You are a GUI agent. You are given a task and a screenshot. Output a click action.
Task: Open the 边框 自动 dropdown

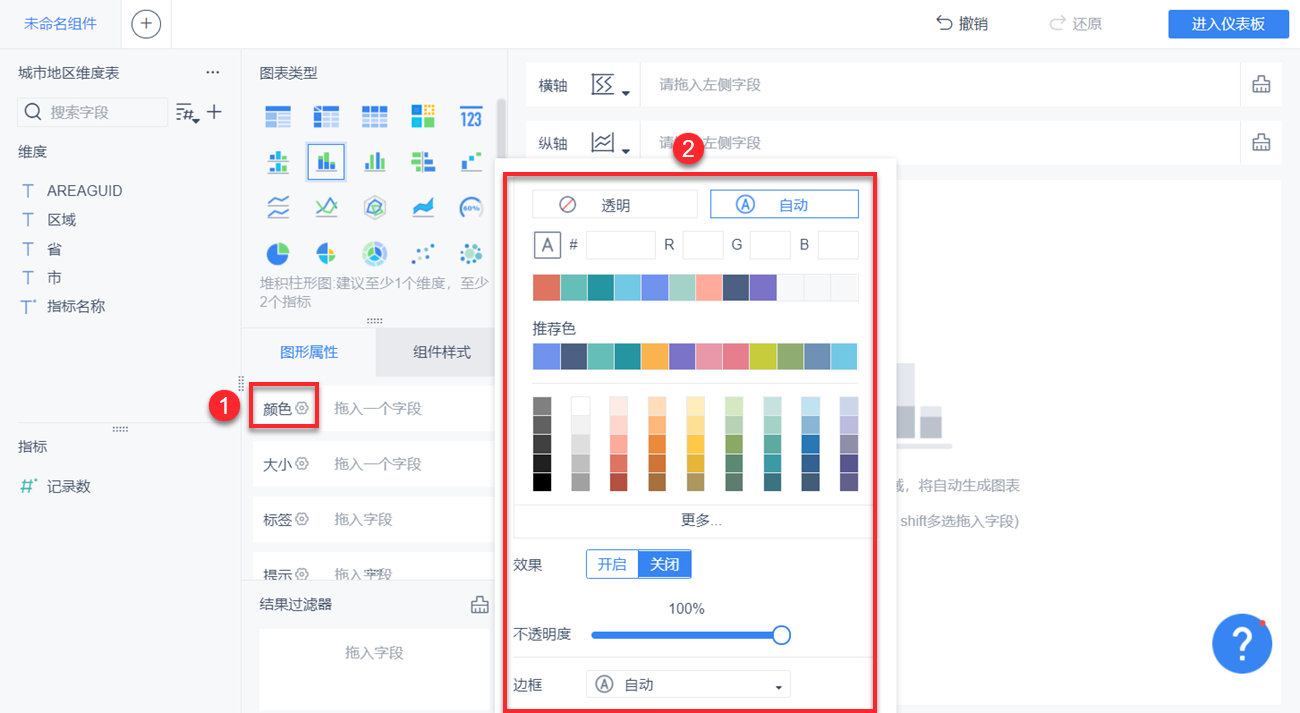coord(688,684)
